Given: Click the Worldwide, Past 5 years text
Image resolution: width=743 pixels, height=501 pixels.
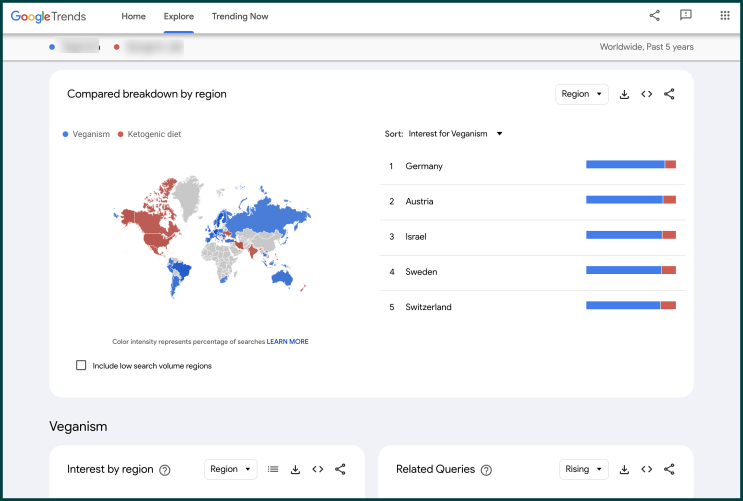Looking at the screenshot, I should [646, 46].
